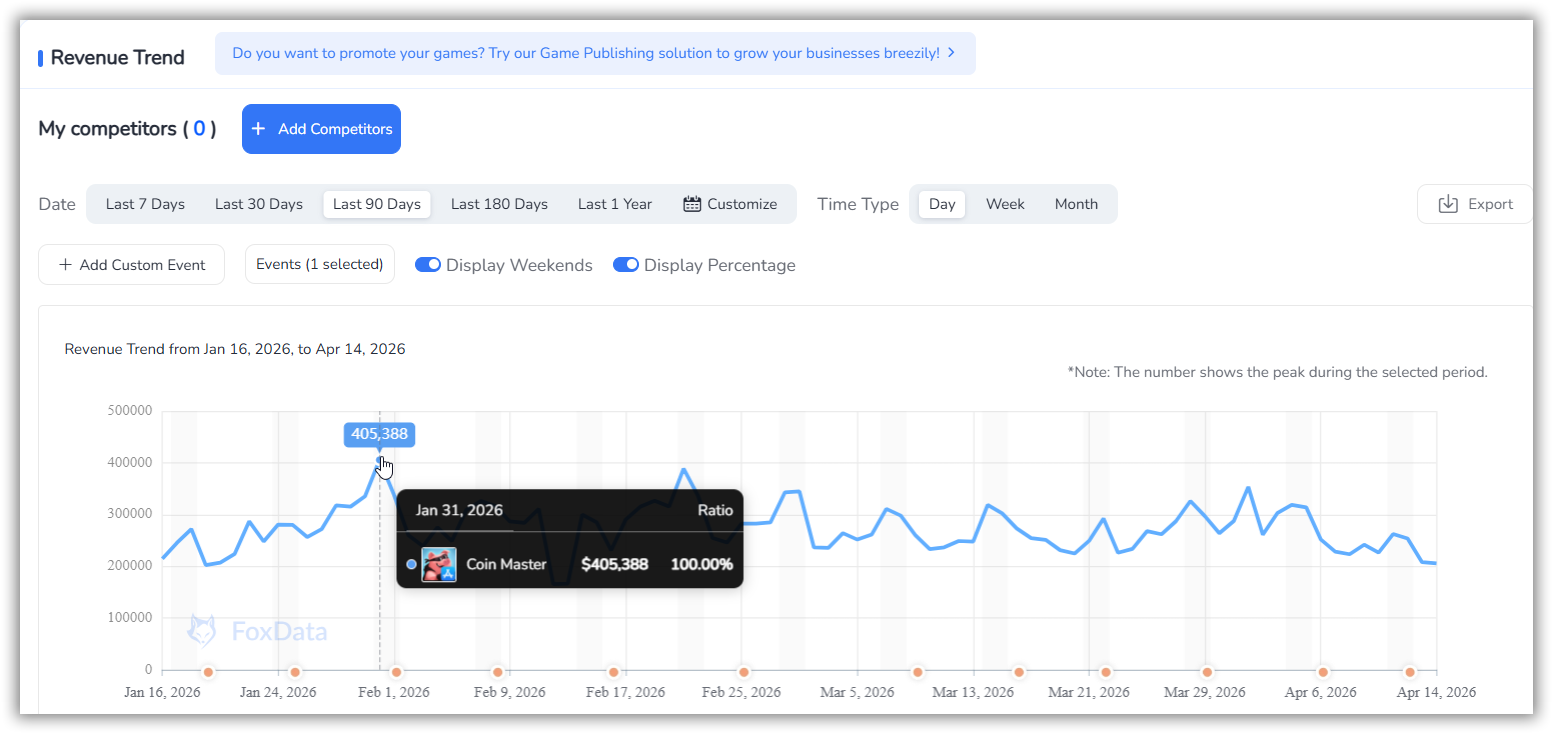Click the Export download icon
This screenshot has width=1553, height=734.
click(x=1448, y=203)
